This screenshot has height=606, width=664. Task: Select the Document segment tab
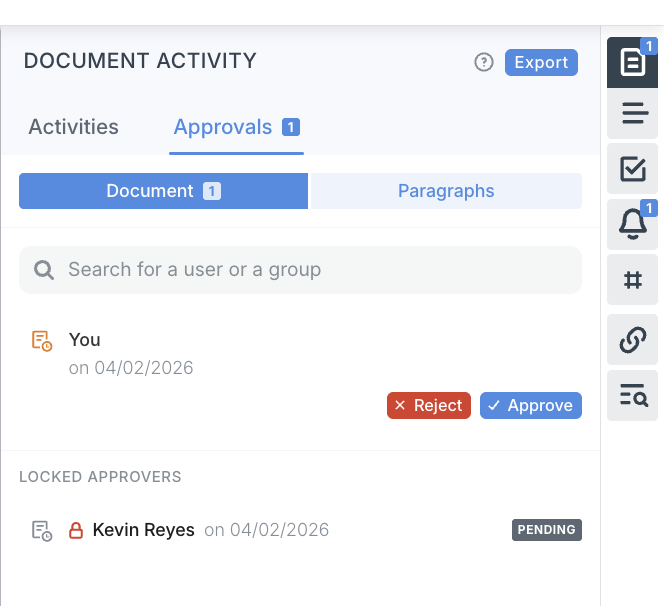pyautogui.click(x=163, y=191)
